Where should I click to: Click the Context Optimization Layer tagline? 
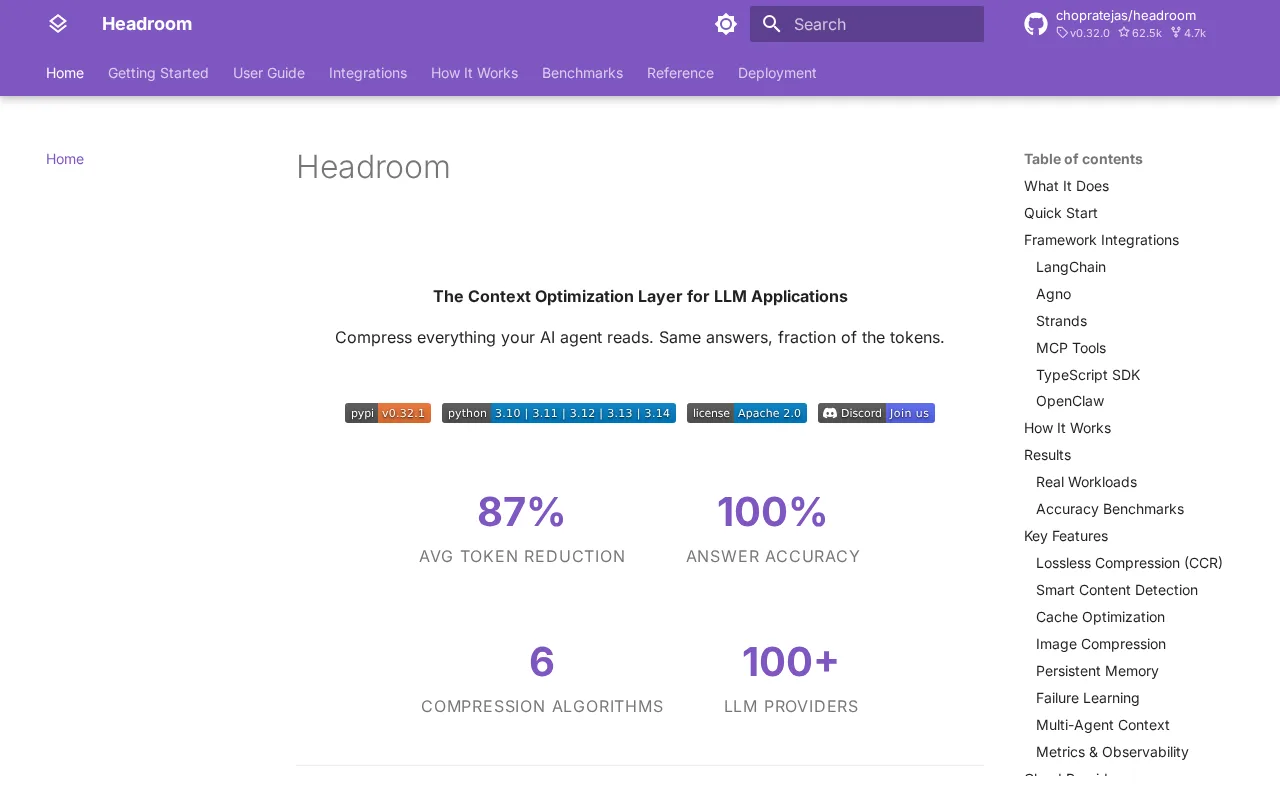[x=640, y=296]
